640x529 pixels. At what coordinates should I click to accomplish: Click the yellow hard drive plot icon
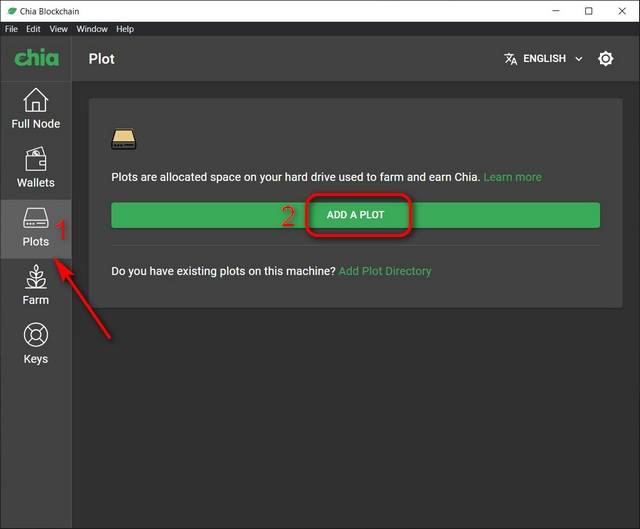point(124,139)
